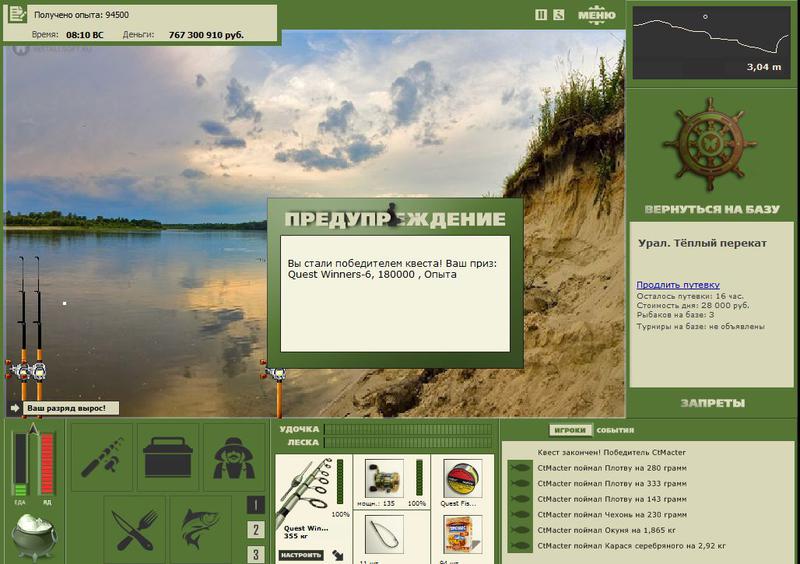Viewport: 800px width, 564px height.
Task: Click the fishing hook thumbnail
Action: (x=384, y=534)
